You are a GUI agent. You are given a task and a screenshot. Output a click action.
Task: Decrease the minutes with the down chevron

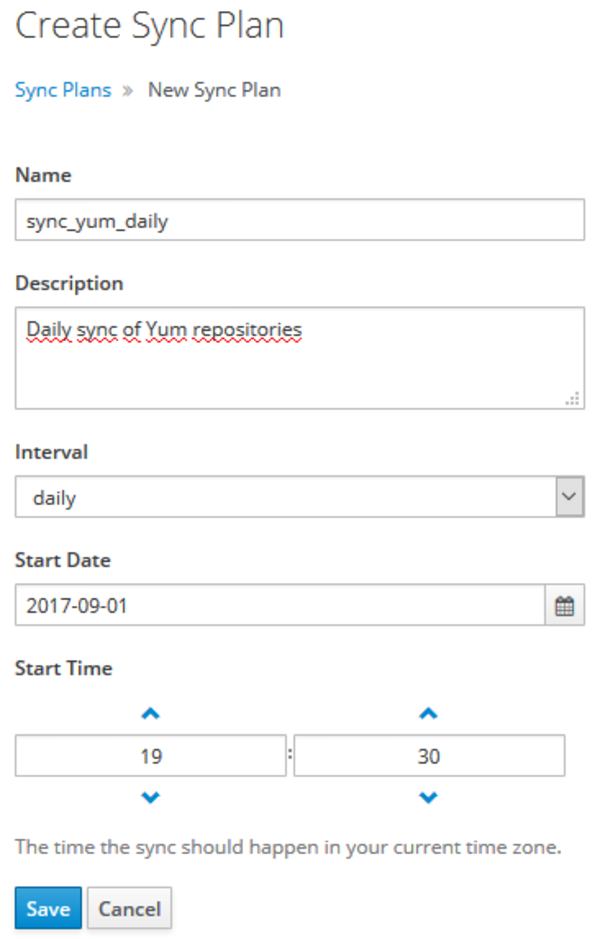click(428, 798)
